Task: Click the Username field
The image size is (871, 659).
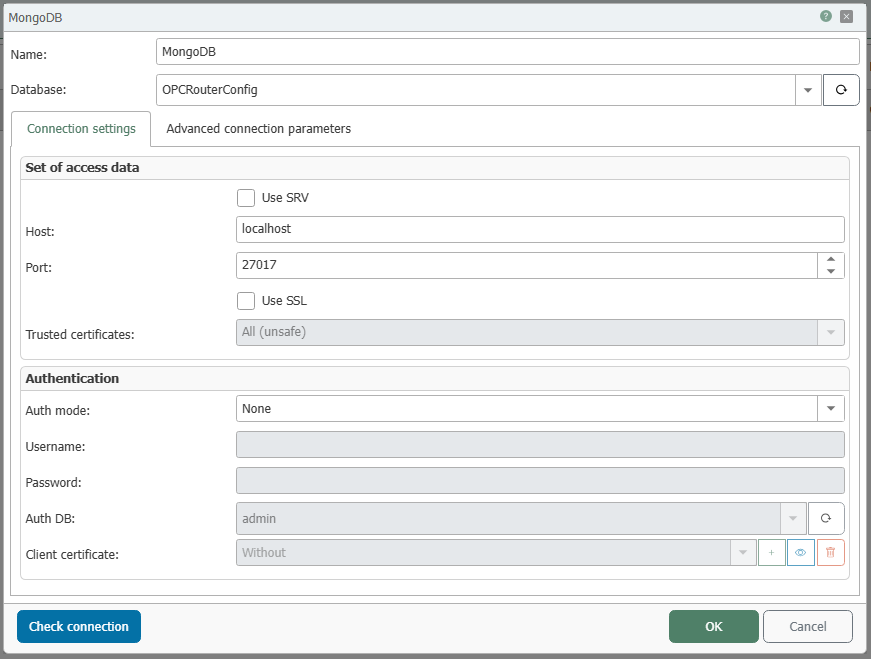Action: pyautogui.click(x=540, y=445)
